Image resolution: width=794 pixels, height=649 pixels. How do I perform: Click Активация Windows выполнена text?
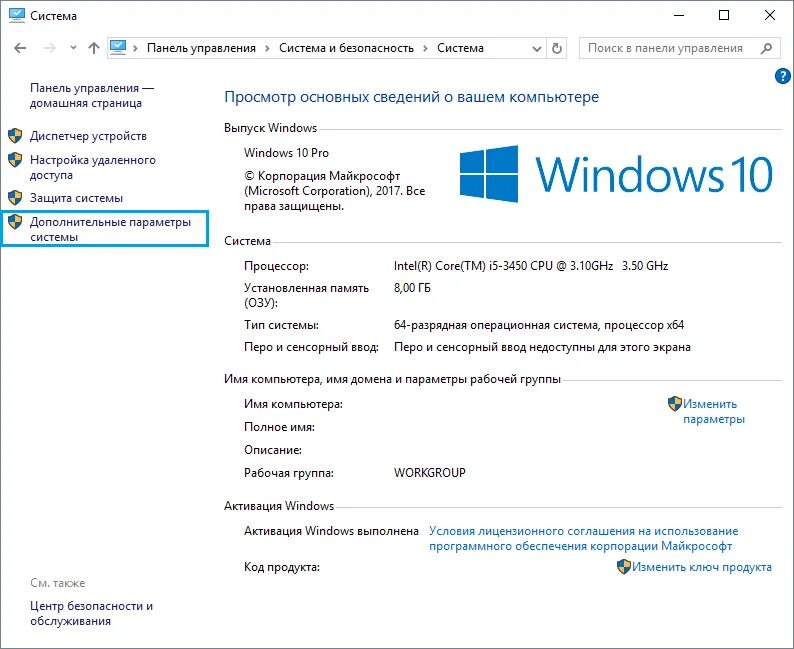point(331,531)
